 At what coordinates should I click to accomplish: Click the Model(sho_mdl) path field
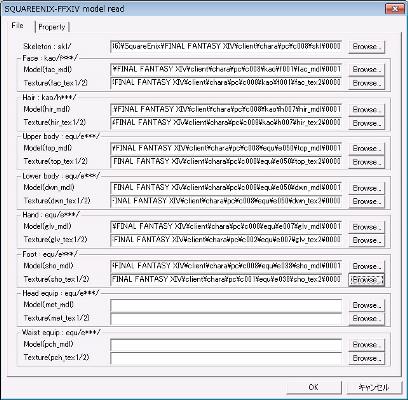(226, 266)
